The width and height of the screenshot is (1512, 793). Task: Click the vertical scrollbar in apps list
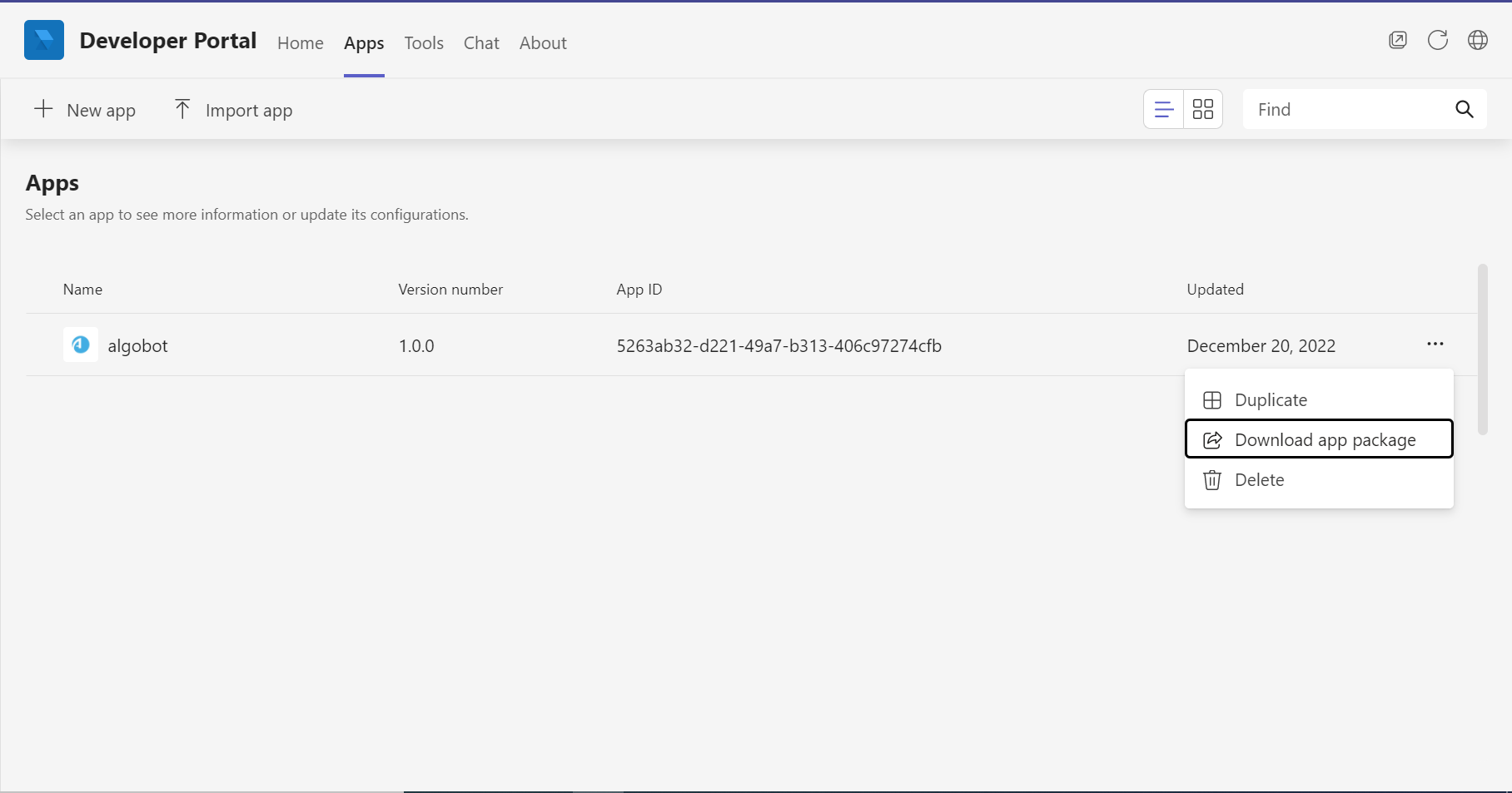1482,349
